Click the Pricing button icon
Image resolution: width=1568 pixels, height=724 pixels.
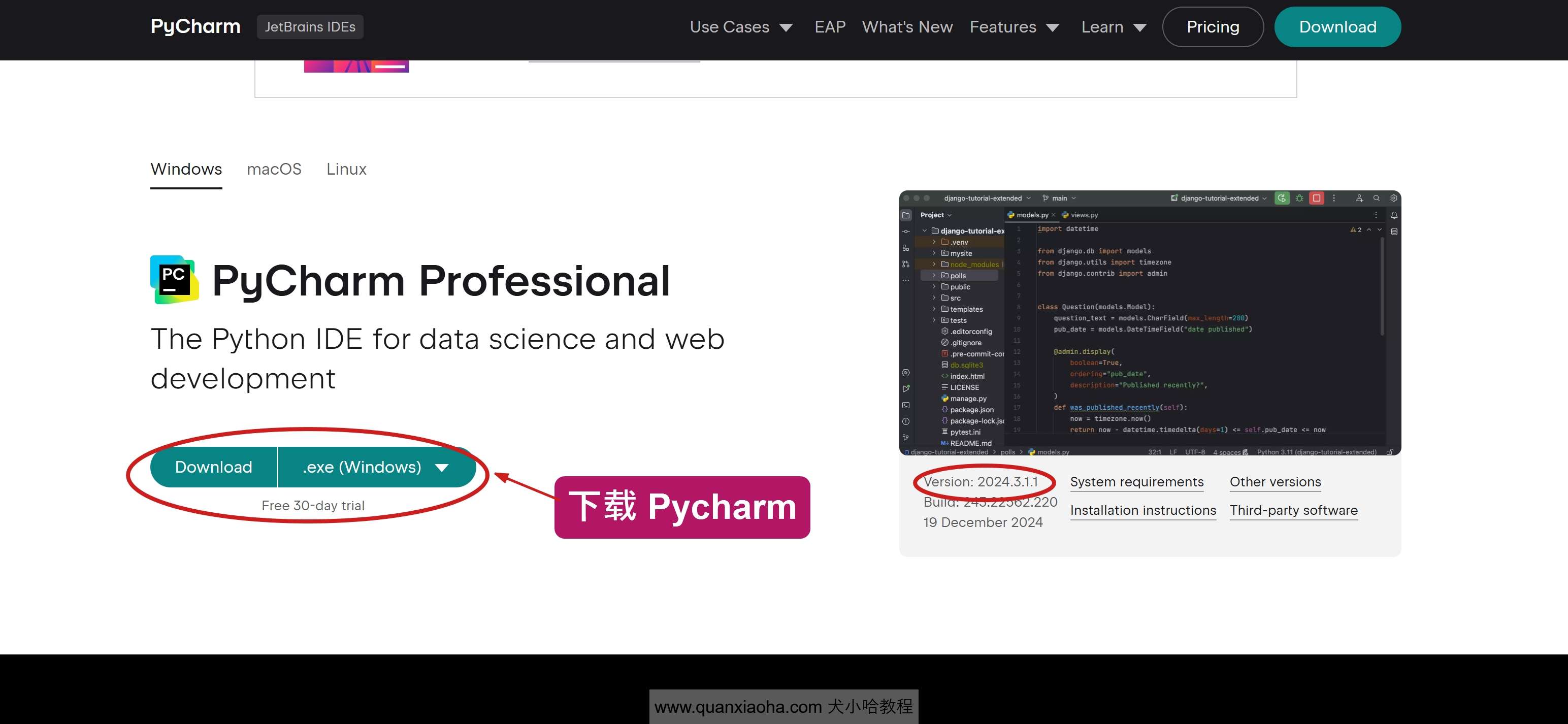(1212, 27)
